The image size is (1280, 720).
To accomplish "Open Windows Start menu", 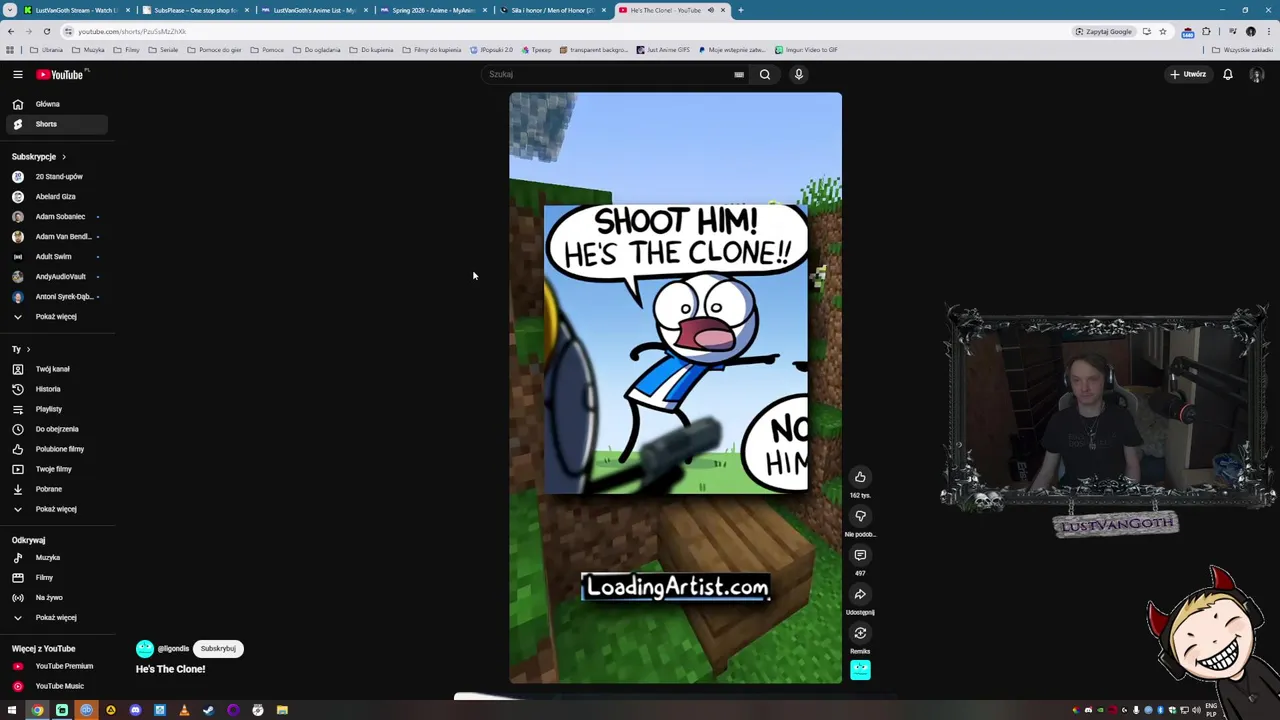I will coord(12,710).
